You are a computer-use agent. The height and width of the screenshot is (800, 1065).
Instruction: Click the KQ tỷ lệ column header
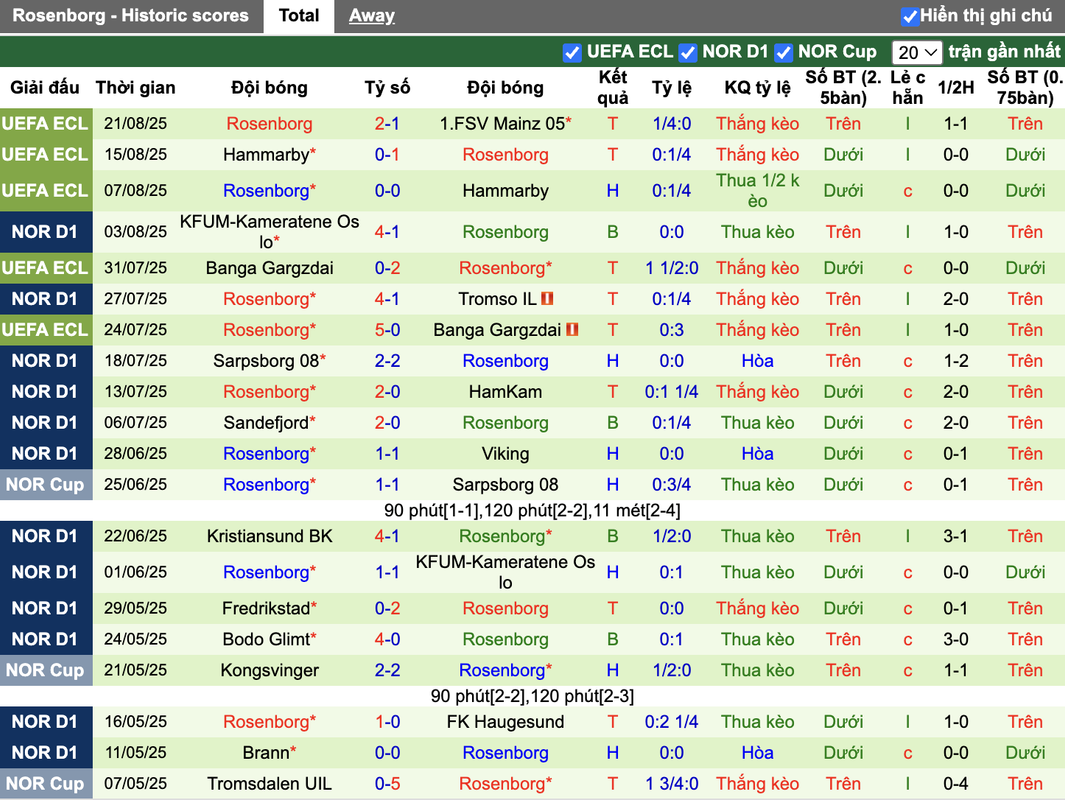coord(757,88)
